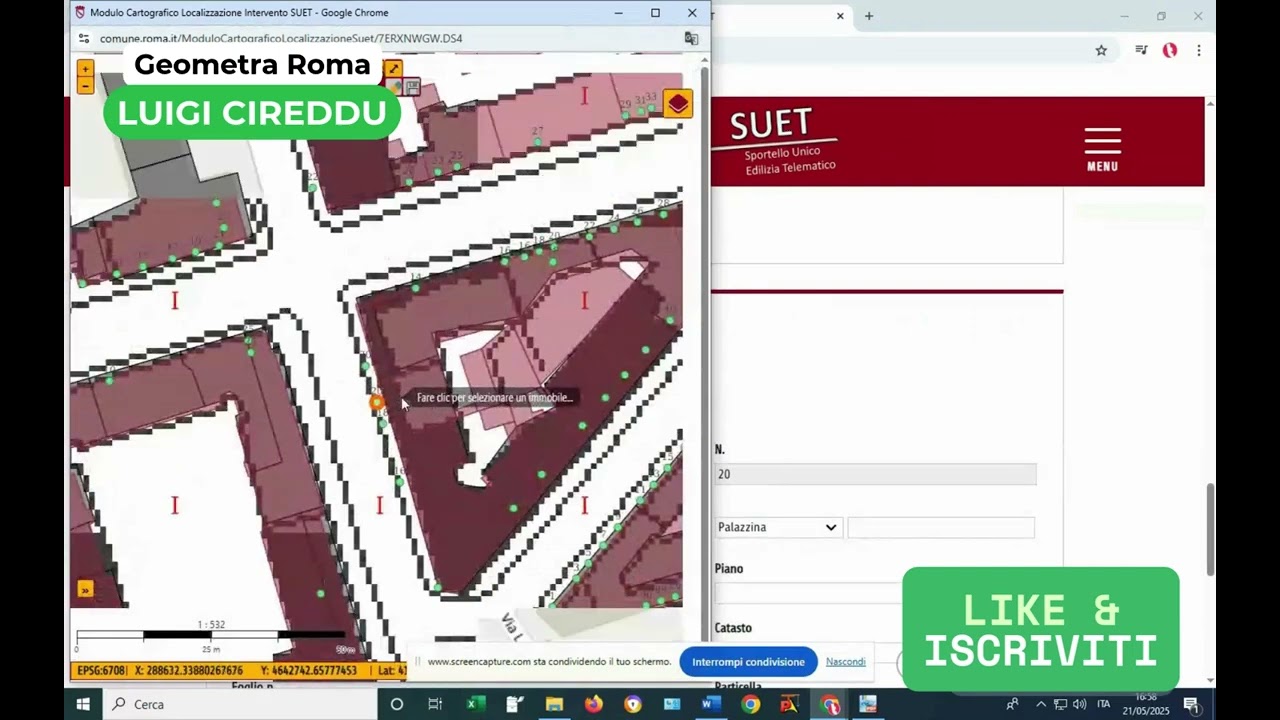This screenshot has height=720, width=1280.
Task: Click the Y: 4642742.65777453 coordinate readout
Action: tap(308, 670)
